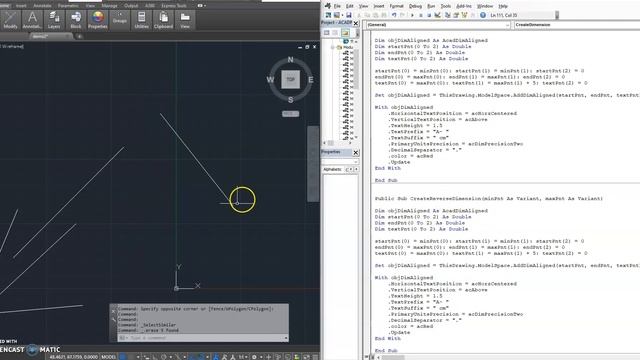The image size is (640, 360).
Task: Open Properties Window icon in VBA toolbar
Action: click(456, 15)
